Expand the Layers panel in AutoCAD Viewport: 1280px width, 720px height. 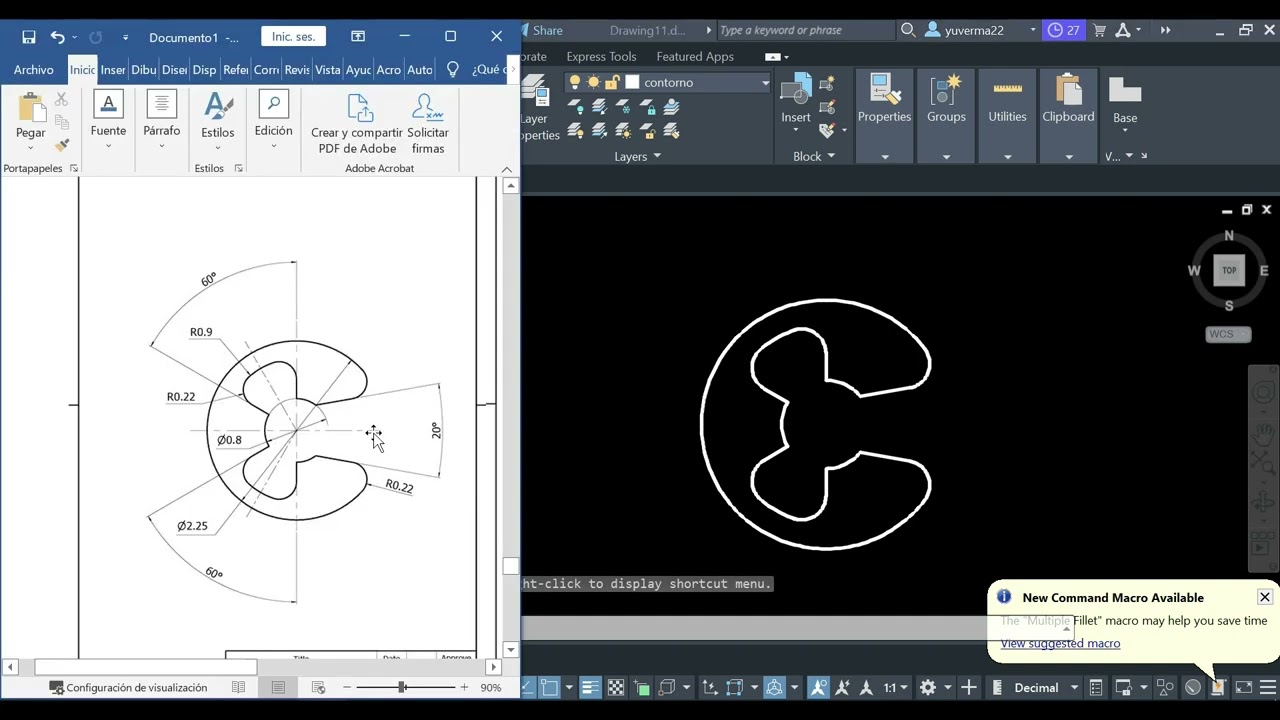[637, 156]
